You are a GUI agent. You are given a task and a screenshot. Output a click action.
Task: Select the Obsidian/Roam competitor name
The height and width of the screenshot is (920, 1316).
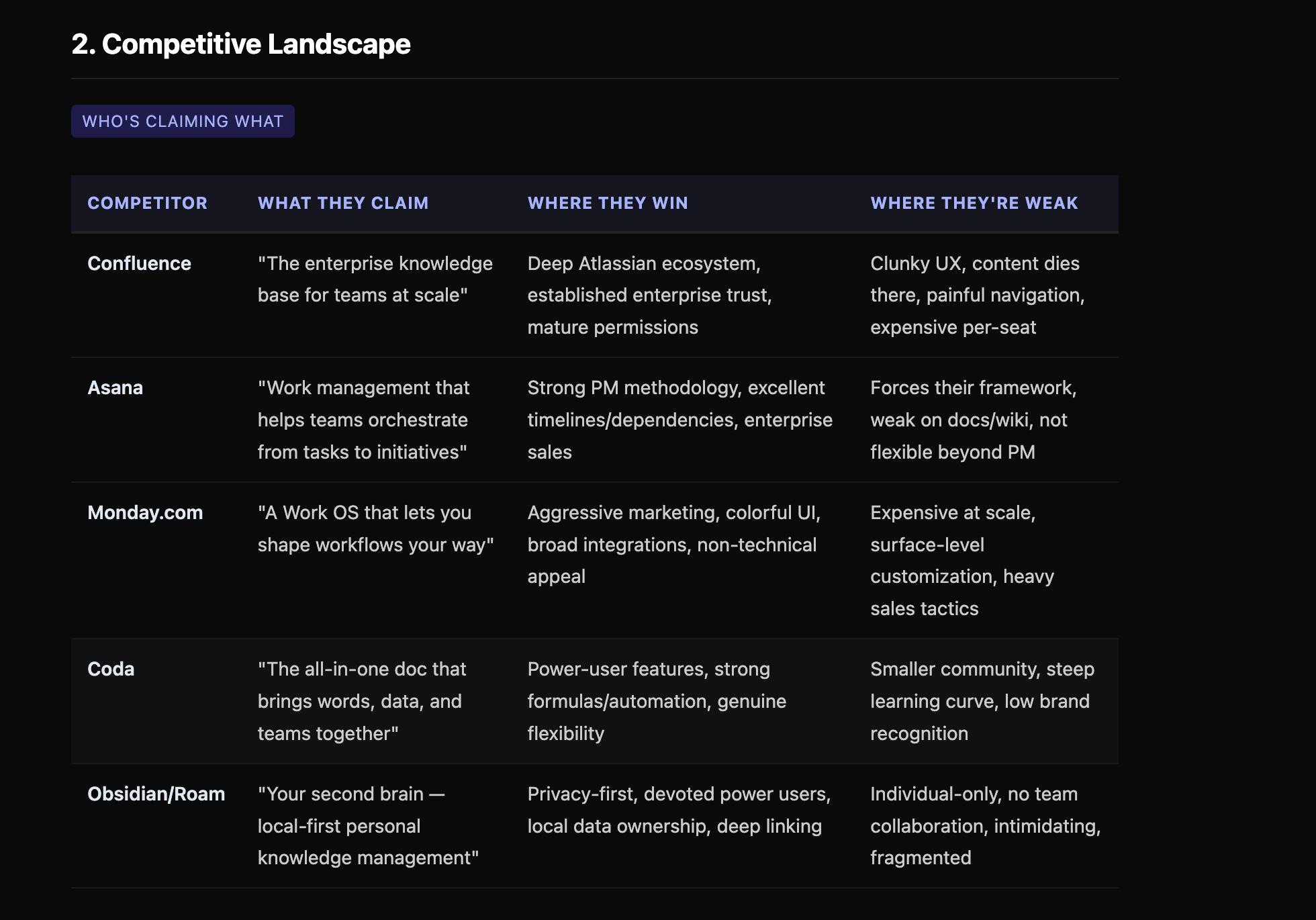tap(156, 794)
